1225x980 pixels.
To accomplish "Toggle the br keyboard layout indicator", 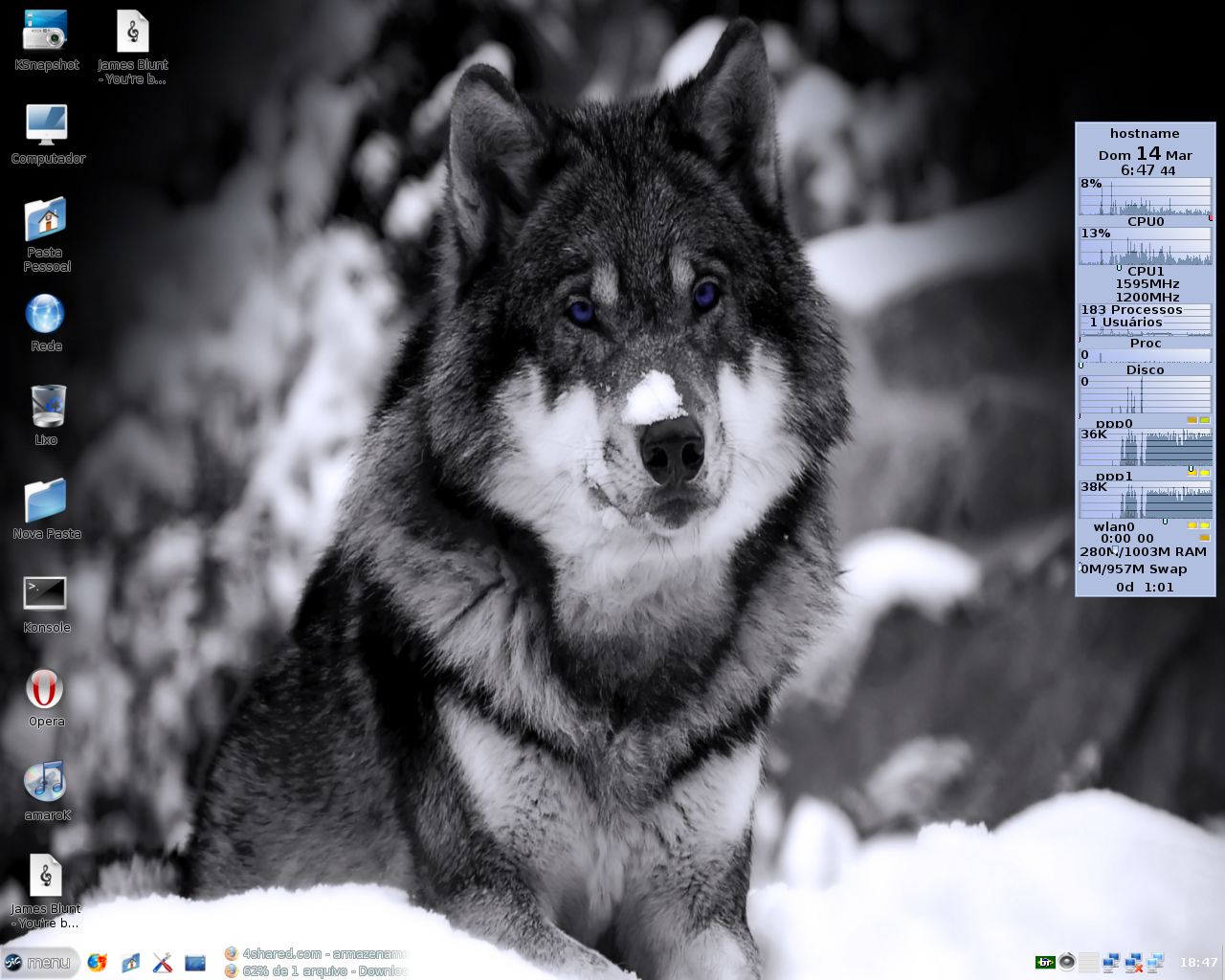I will 1045,963.
